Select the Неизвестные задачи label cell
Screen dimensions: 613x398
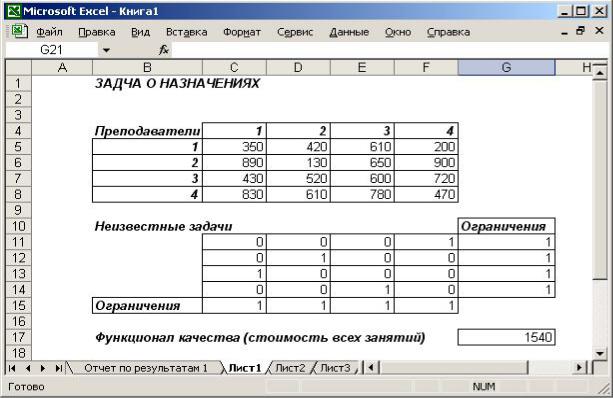[x=163, y=226]
